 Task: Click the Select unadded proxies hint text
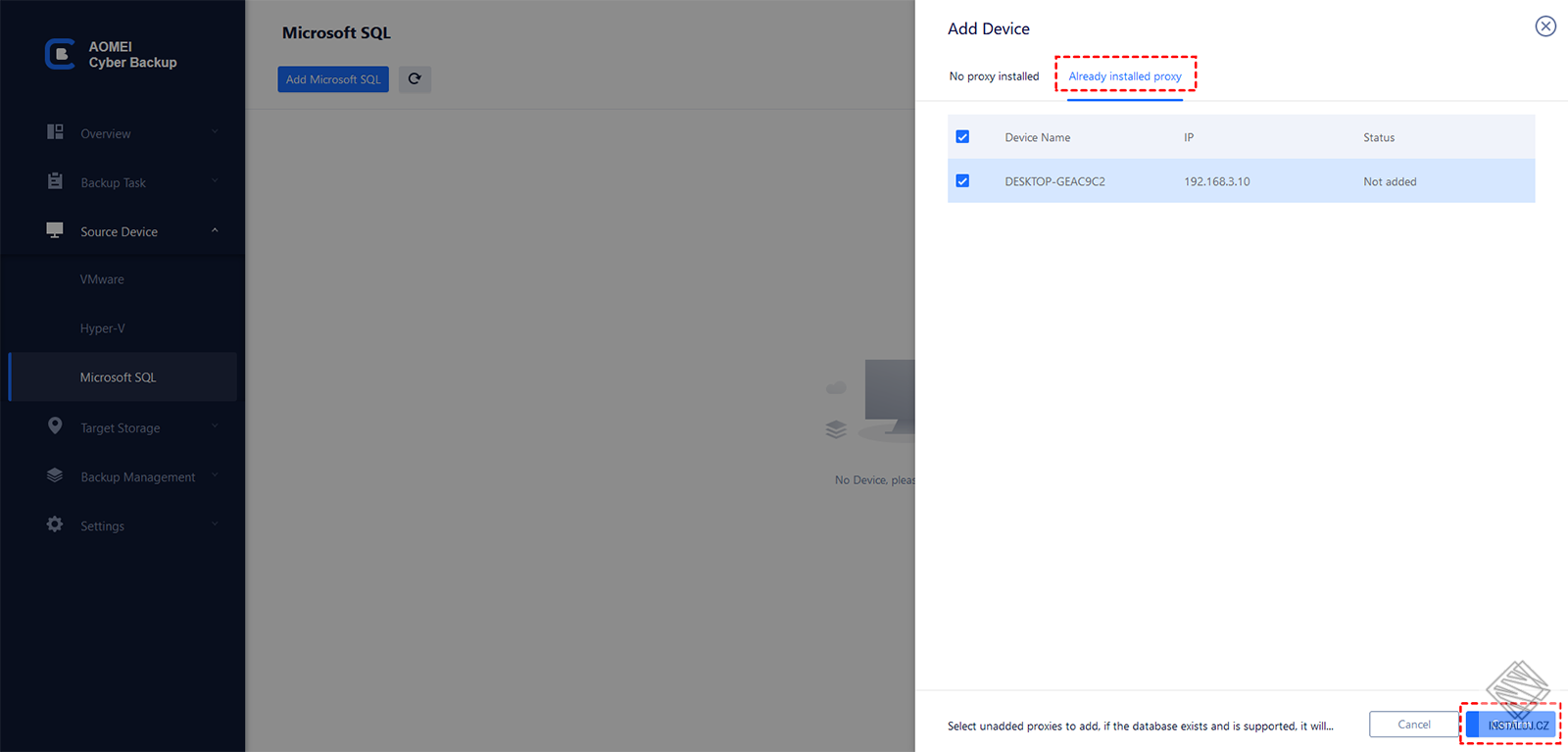(x=1140, y=726)
